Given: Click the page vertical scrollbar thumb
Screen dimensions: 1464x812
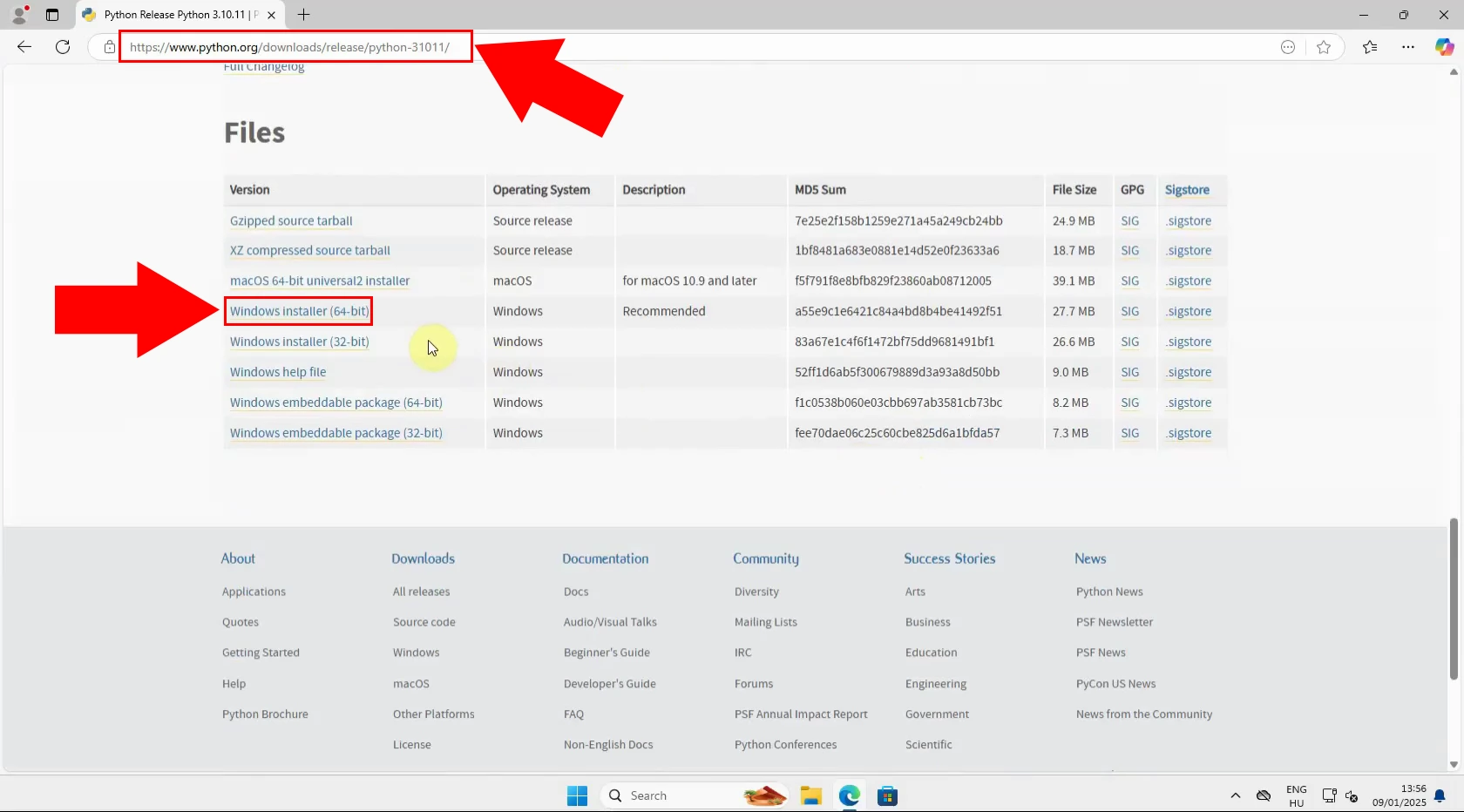Looking at the screenshot, I should (x=1454, y=599).
